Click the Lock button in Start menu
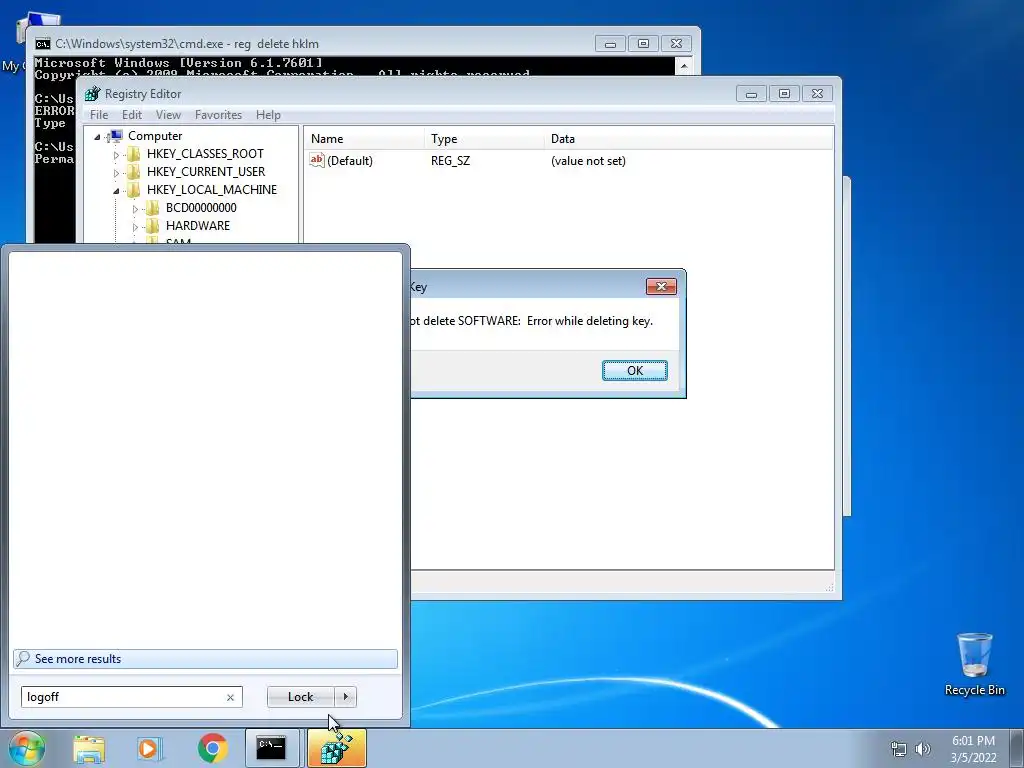The image size is (1024, 768). click(x=300, y=697)
